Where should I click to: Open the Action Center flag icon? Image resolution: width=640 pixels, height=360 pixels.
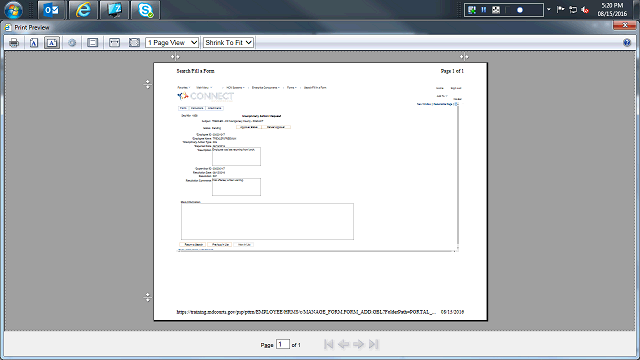click(x=561, y=9)
